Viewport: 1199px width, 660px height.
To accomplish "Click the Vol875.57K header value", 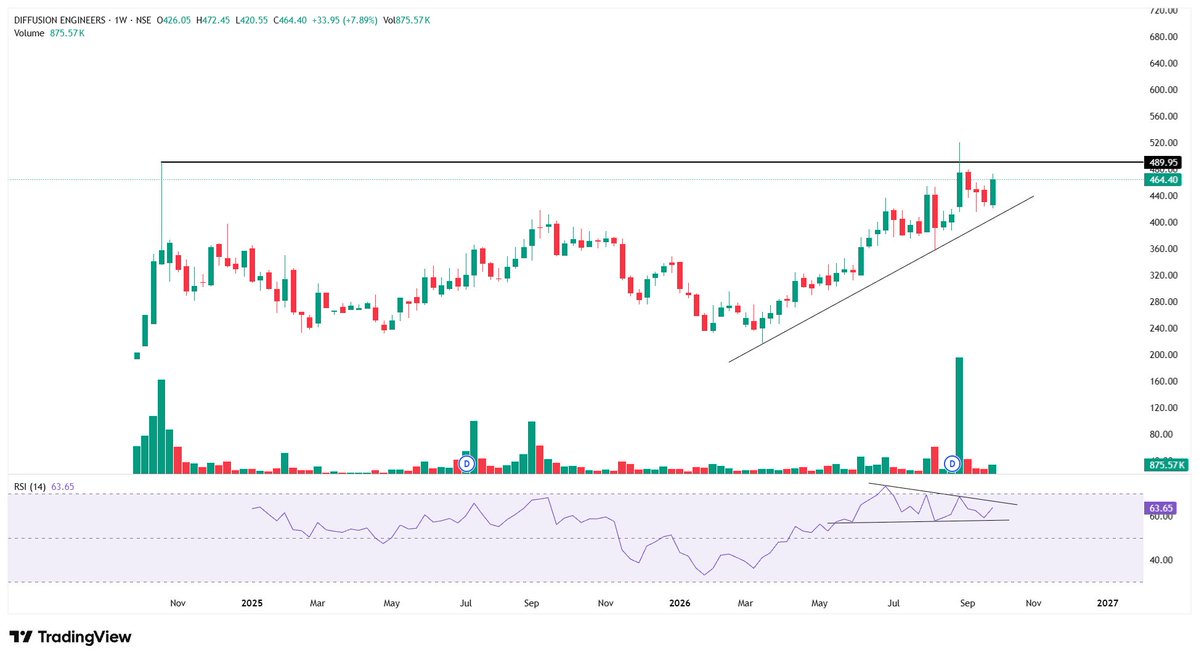I will (x=407, y=21).
